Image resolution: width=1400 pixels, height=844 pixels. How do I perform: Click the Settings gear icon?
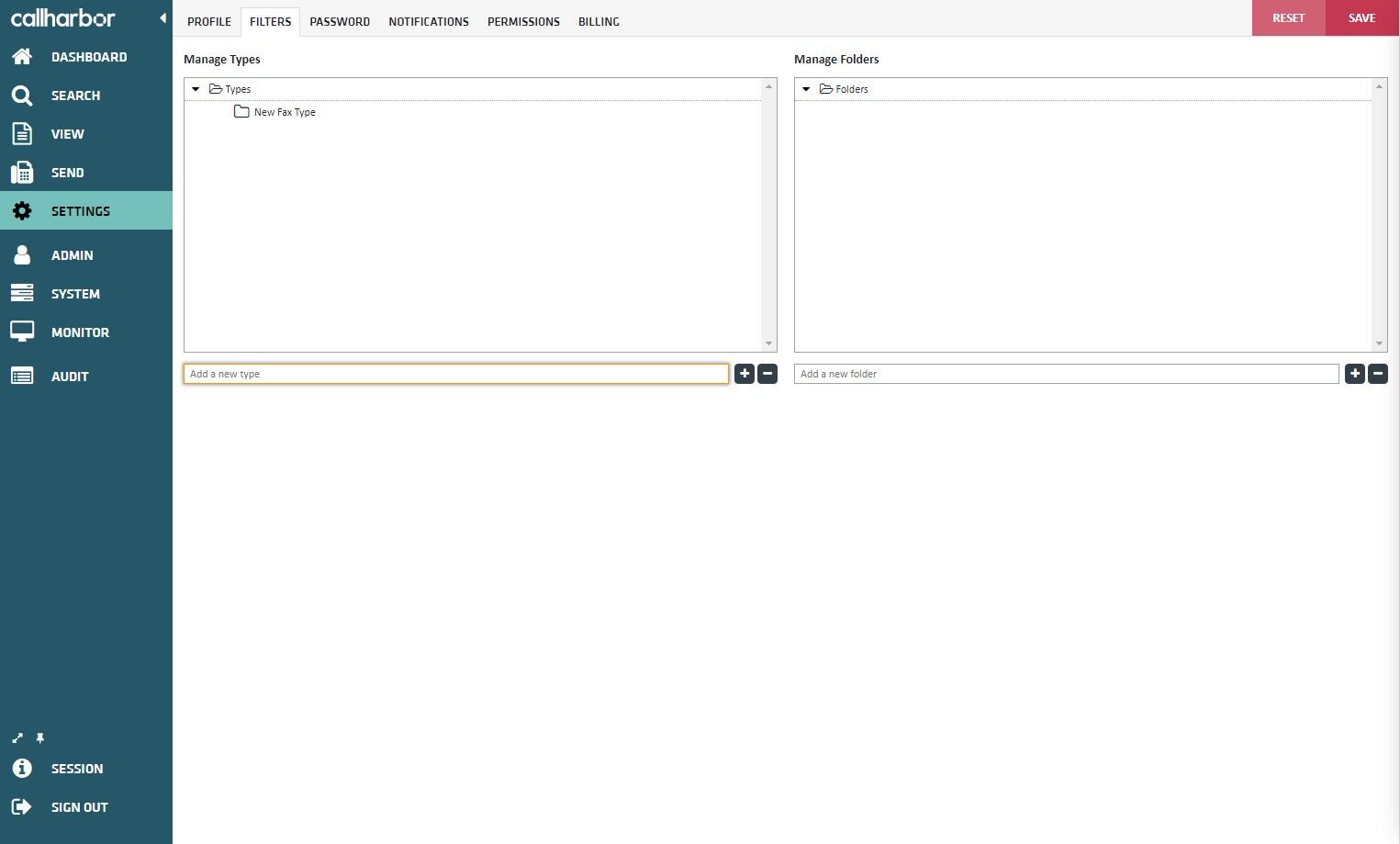pos(22,211)
